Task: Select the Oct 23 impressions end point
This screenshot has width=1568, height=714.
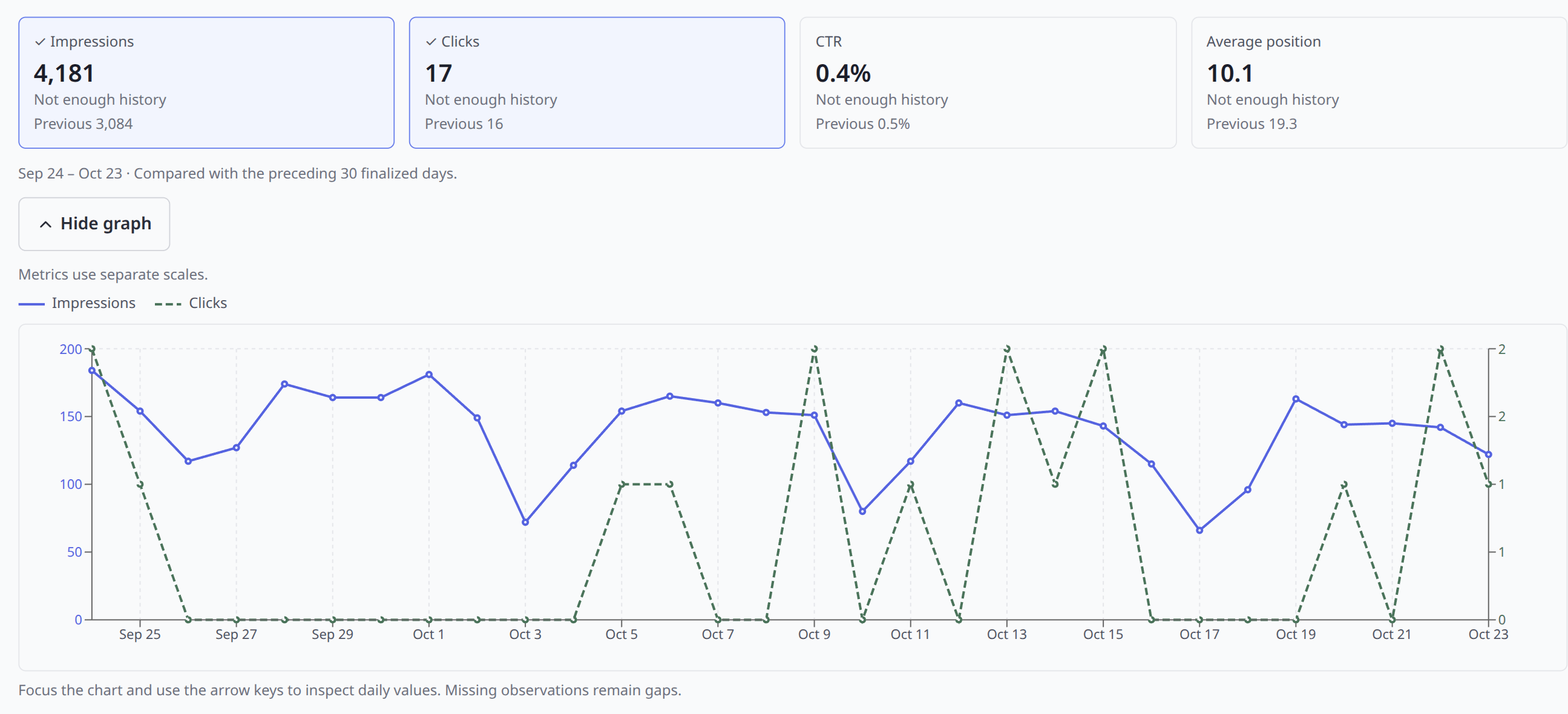Action: click(x=1489, y=454)
